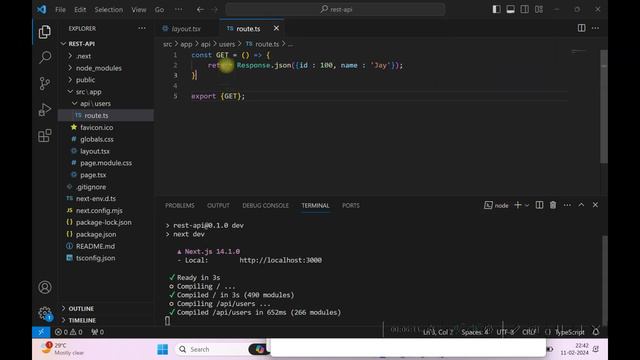The height and width of the screenshot is (360, 640).
Task: Close the route.ts editor tab
Action: tap(276, 28)
